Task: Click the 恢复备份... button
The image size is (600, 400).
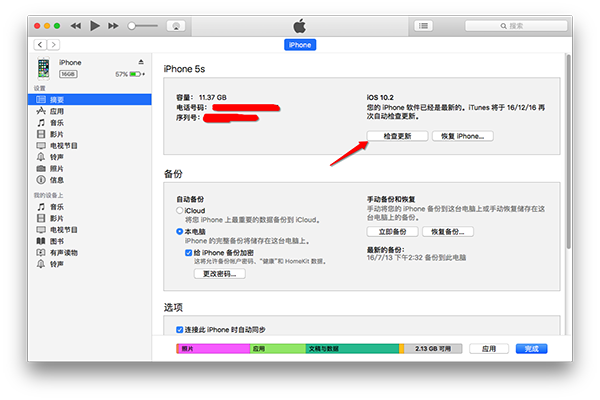Action: click(x=448, y=232)
